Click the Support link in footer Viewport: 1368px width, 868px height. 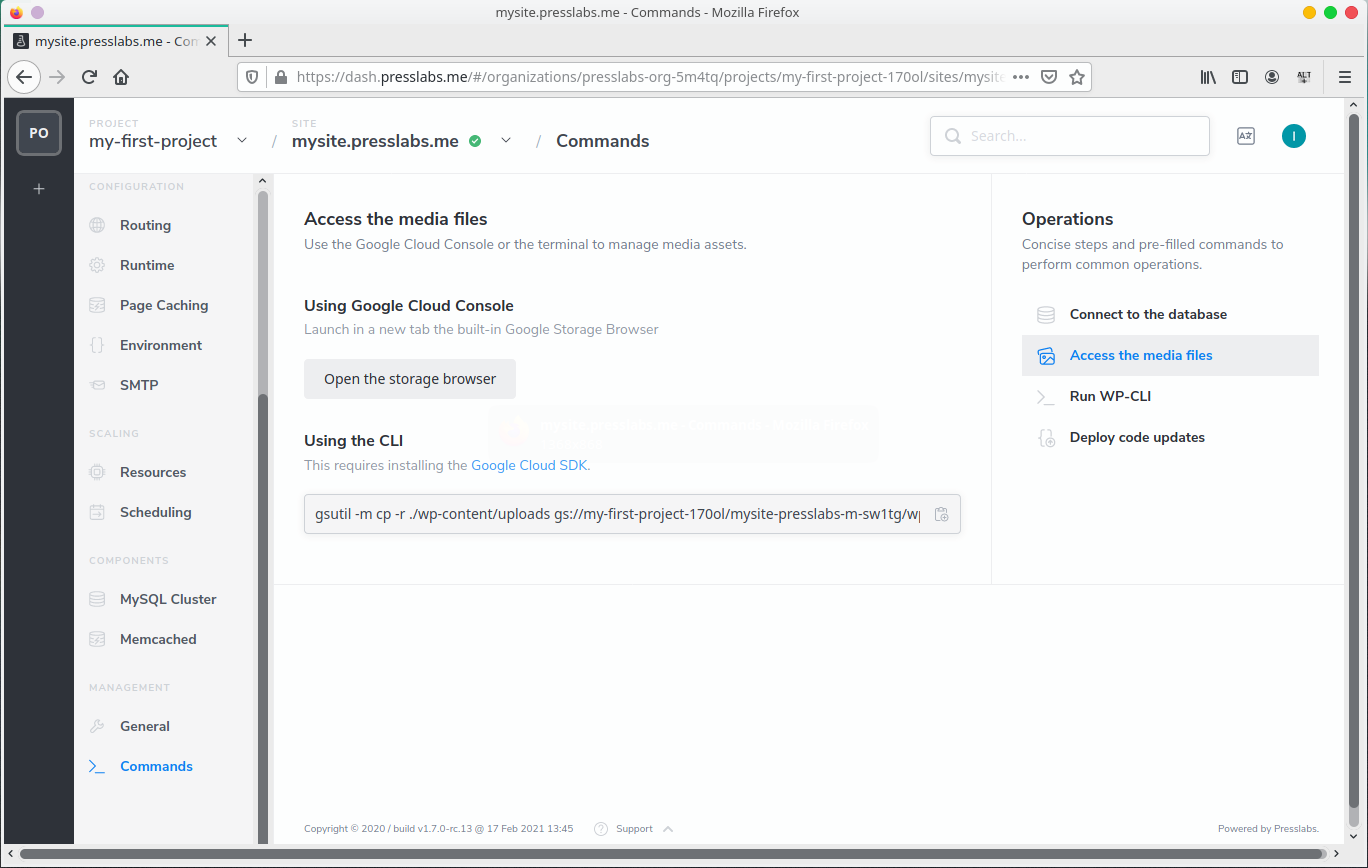tap(634, 829)
